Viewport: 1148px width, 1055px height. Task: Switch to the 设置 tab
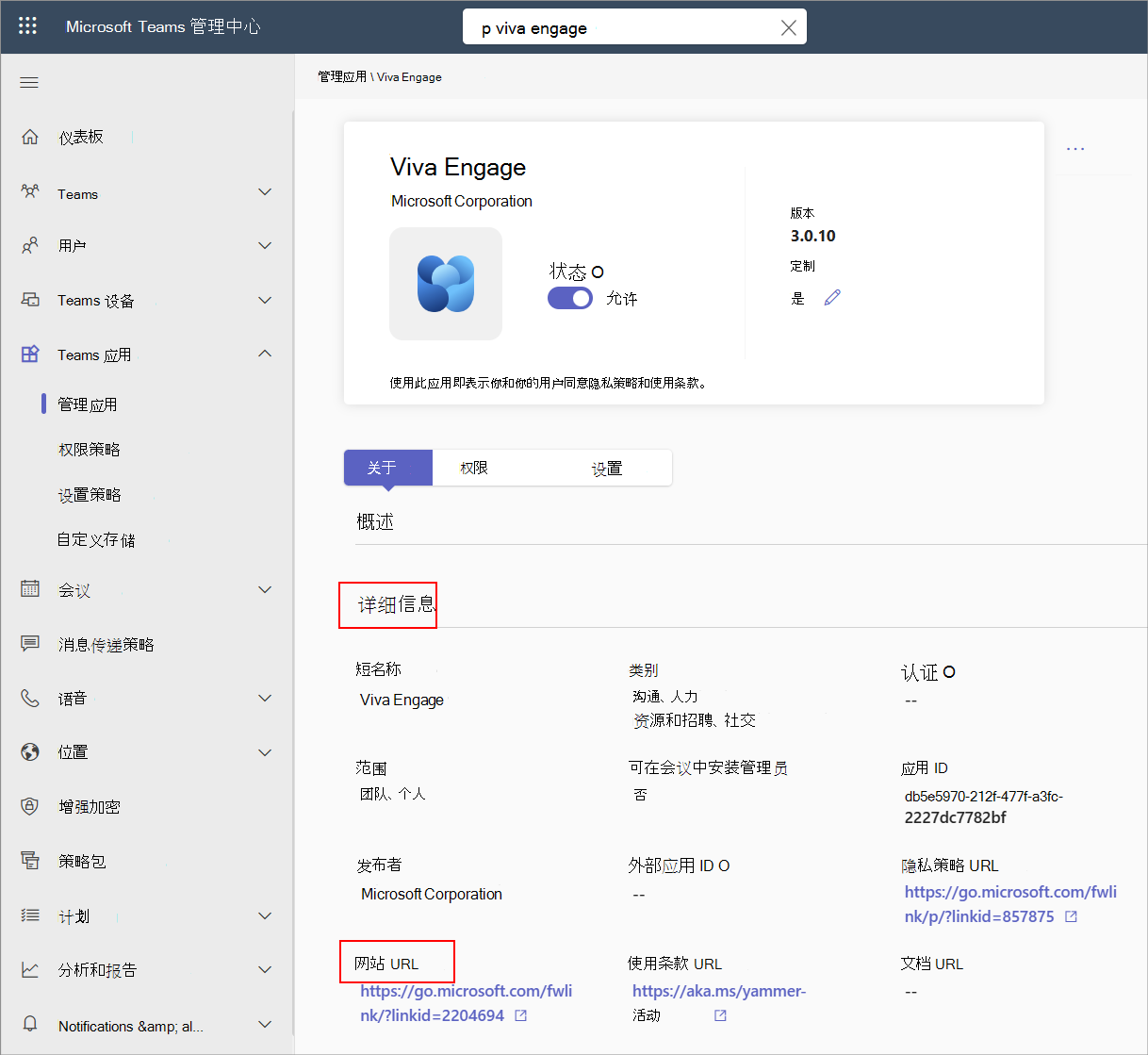607,468
